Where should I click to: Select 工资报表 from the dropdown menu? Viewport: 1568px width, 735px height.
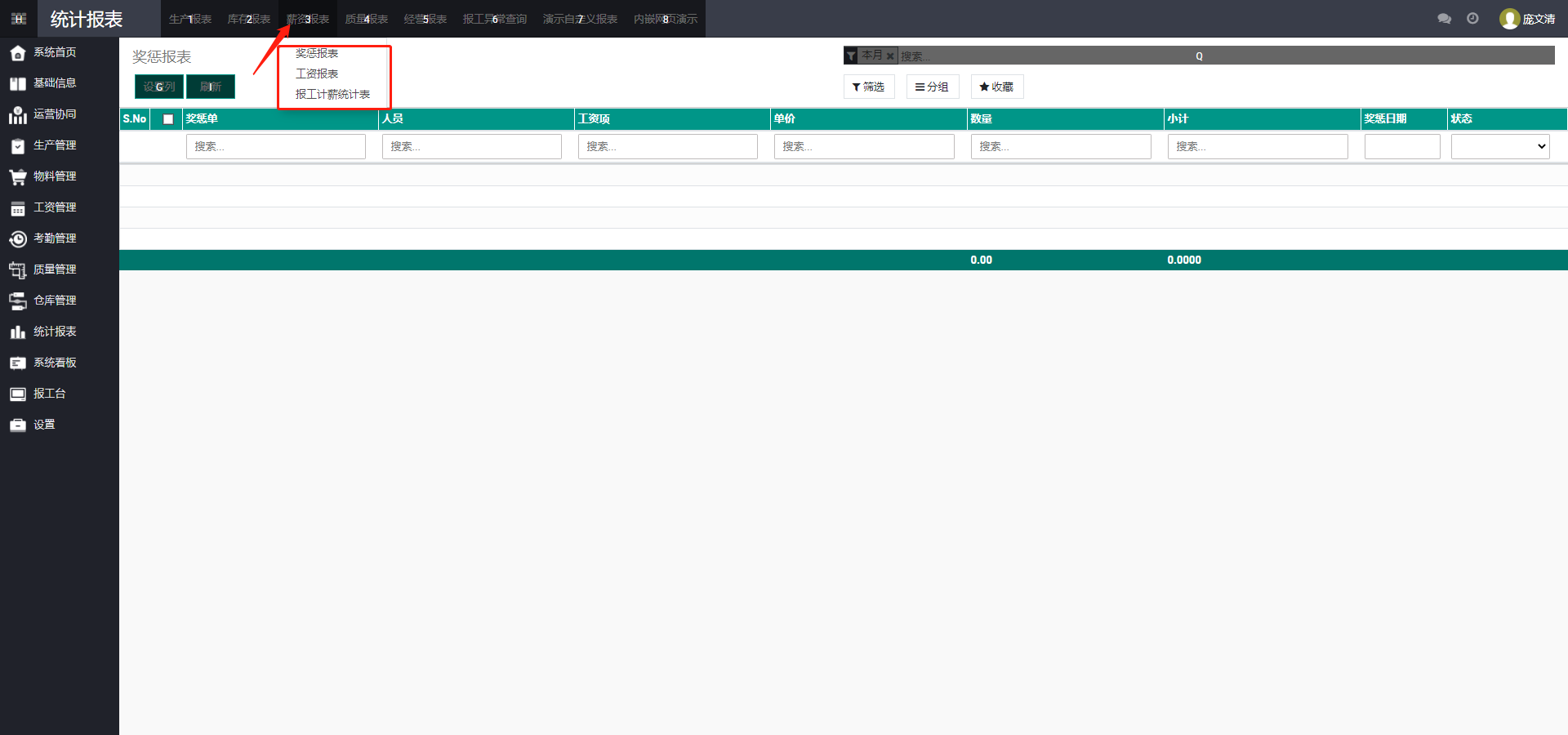coord(317,73)
